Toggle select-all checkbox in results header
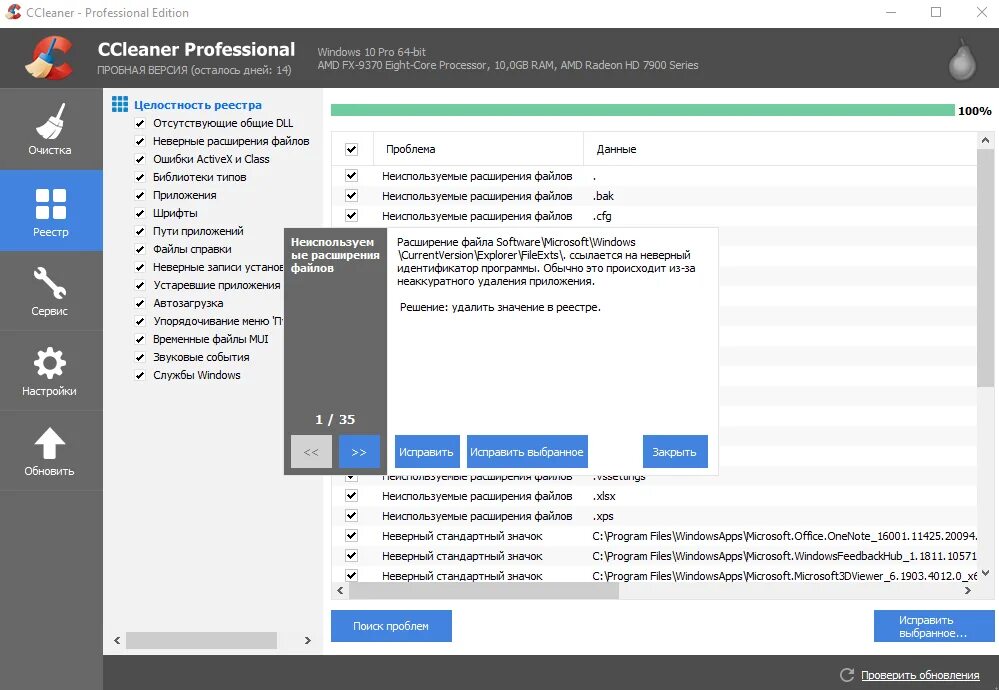 tap(351, 149)
